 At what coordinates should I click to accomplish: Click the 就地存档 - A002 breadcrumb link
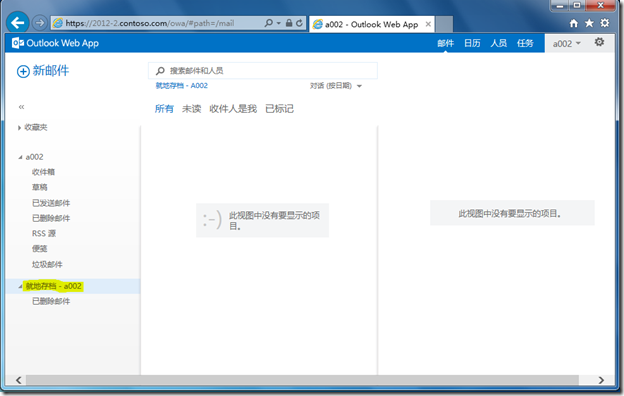tap(181, 86)
